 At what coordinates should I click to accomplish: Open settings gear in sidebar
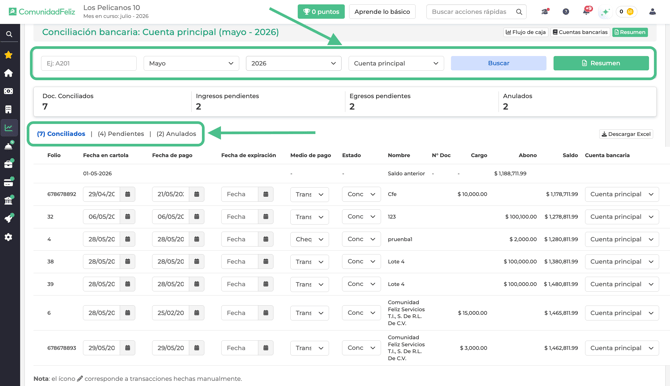[8, 237]
